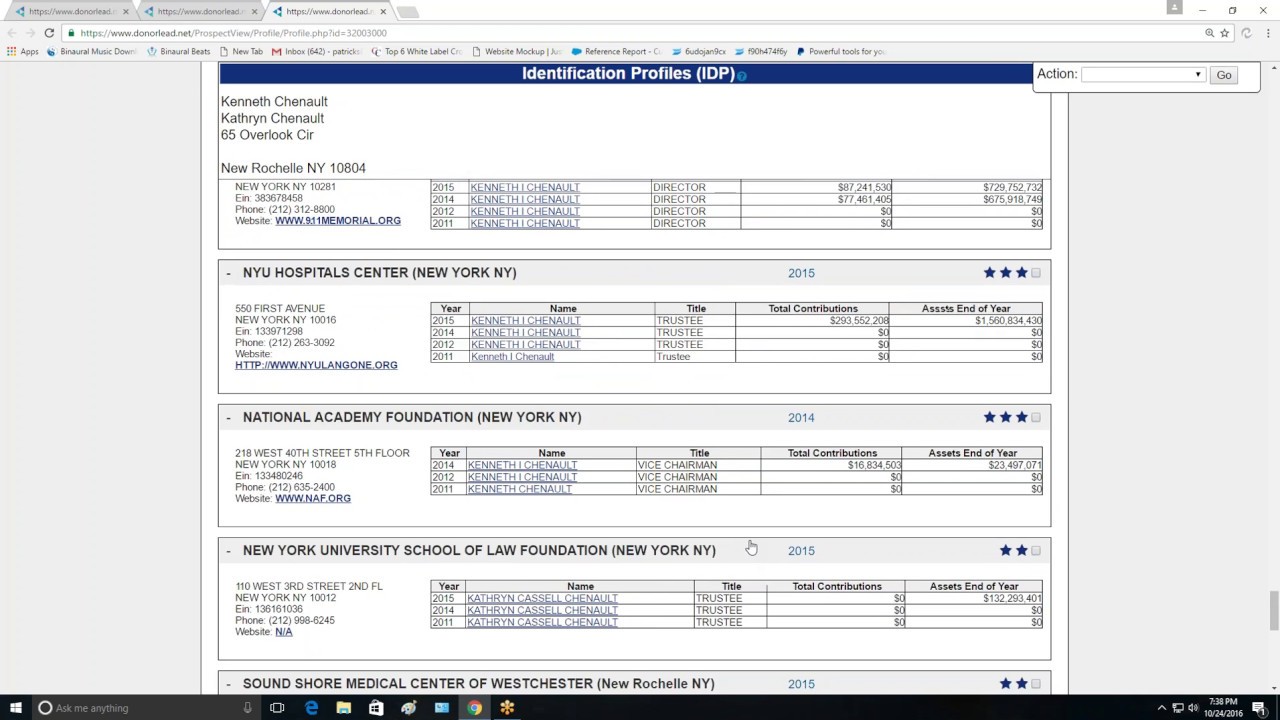Screen dimensions: 1280x720
Task: Open File Explorer from the taskbar
Action: coord(343,708)
